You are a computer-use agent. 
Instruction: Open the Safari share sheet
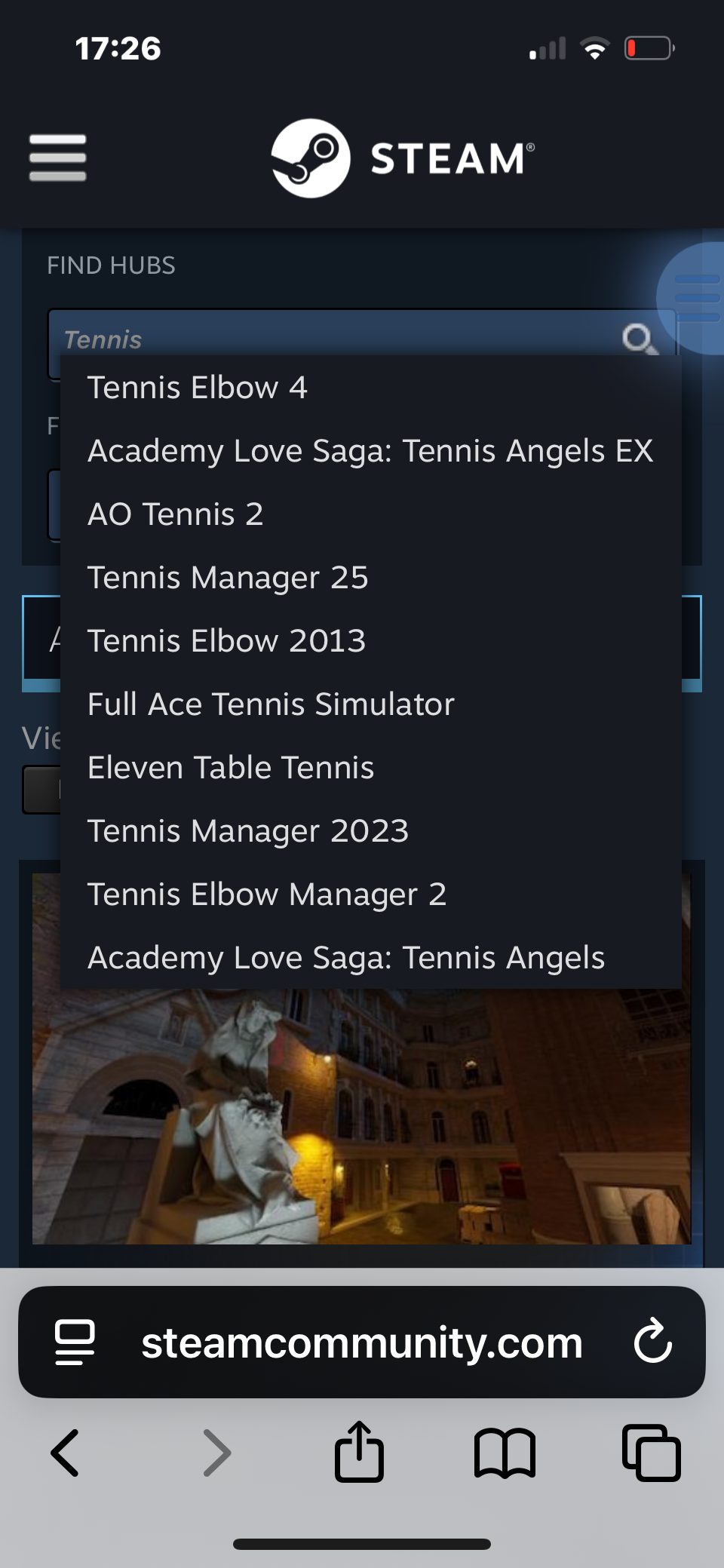tap(359, 1451)
